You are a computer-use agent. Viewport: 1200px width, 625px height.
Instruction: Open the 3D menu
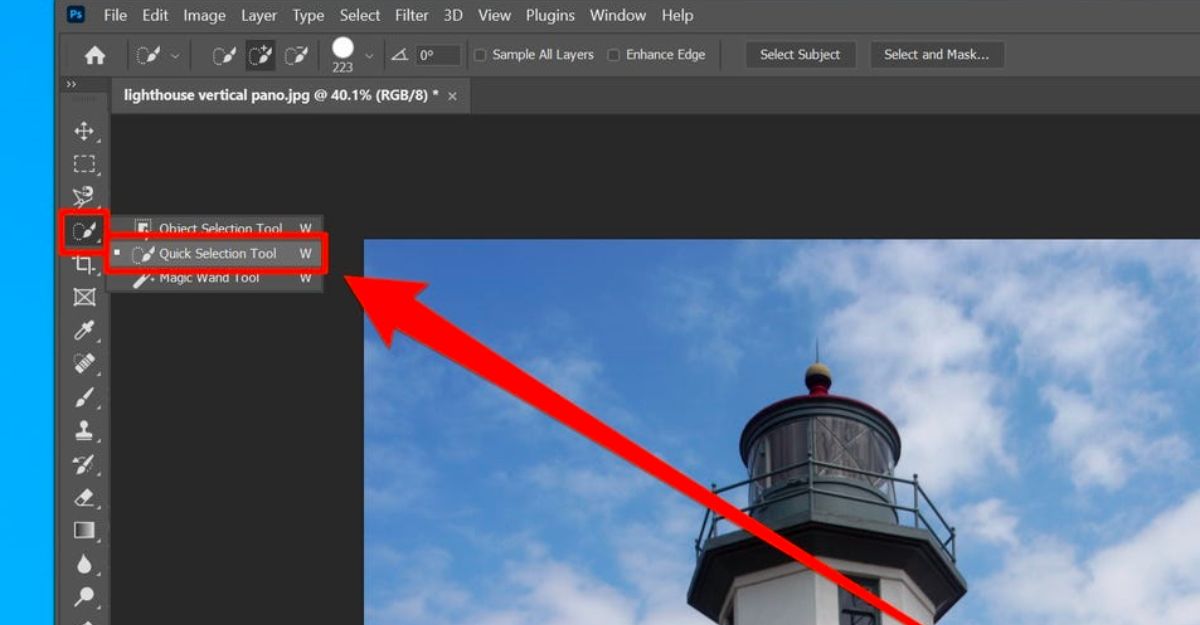tap(453, 15)
